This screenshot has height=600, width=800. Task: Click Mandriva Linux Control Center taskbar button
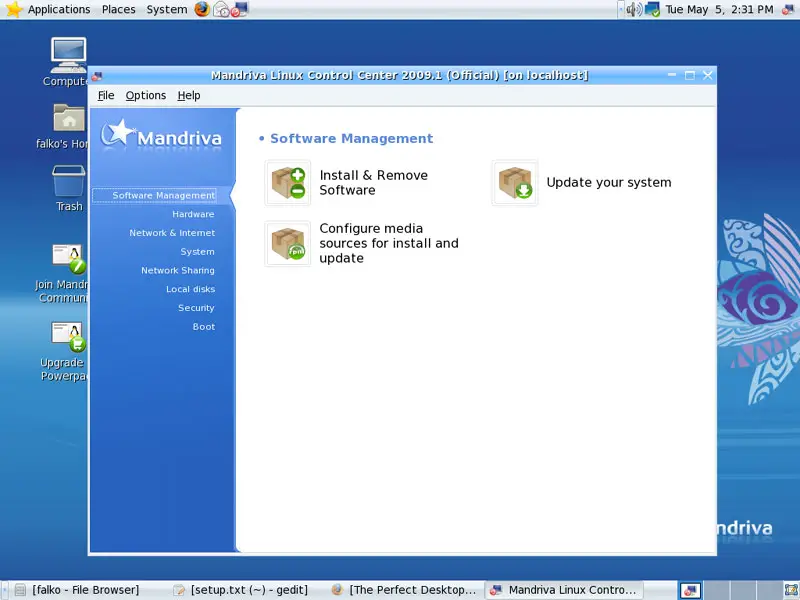564,590
